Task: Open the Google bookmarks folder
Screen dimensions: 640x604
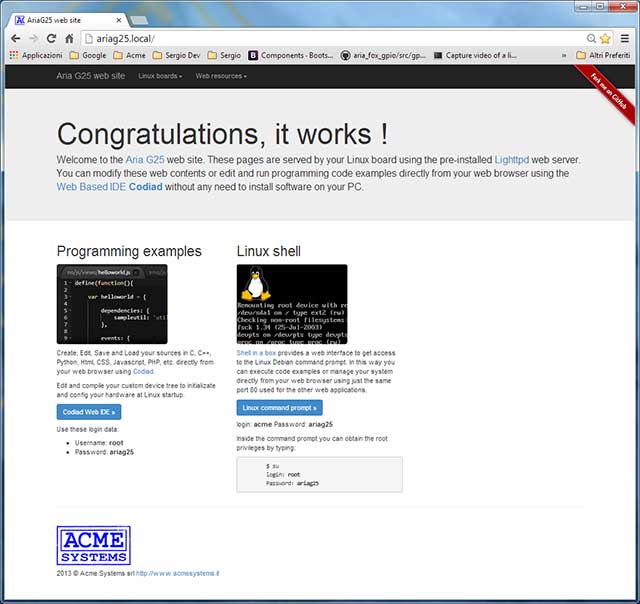Action: (88, 55)
